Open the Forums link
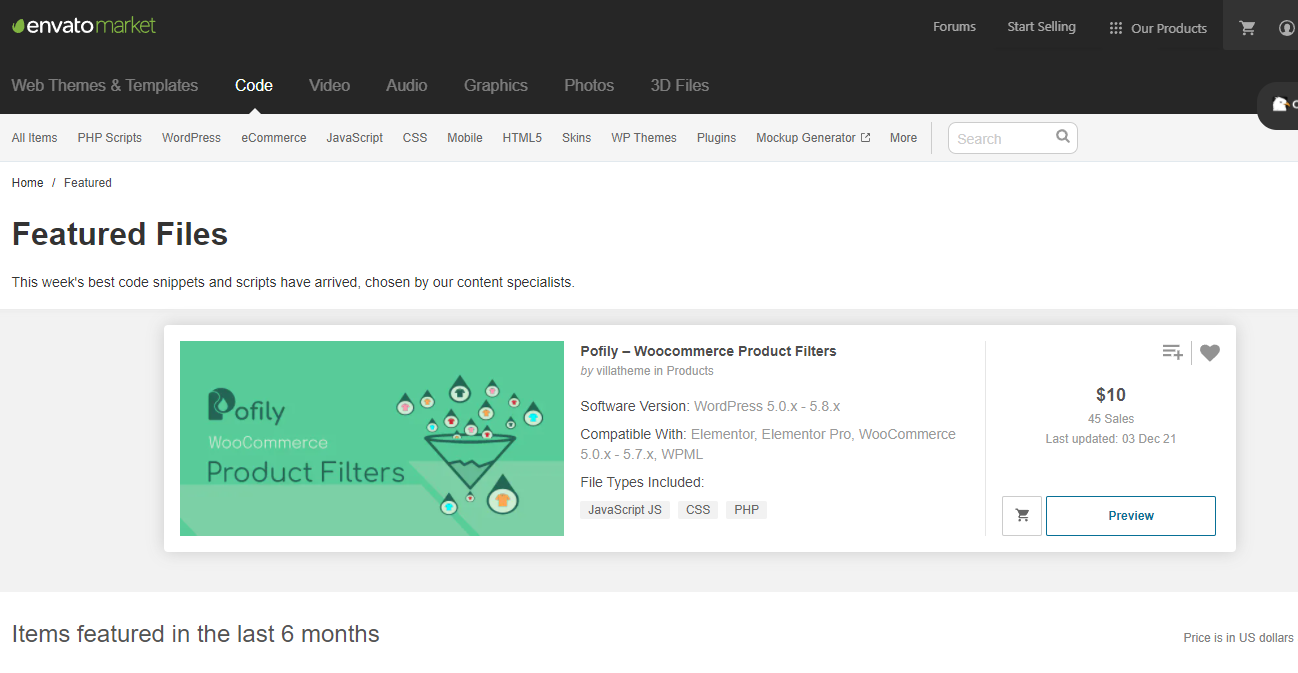This screenshot has width=1298, height=673. click(954, 27)
